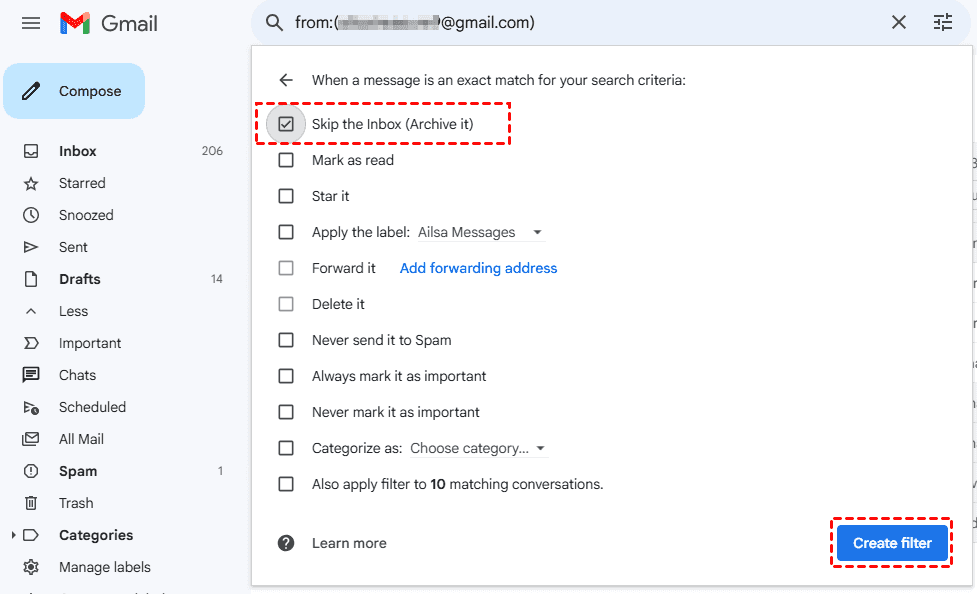Clear the search with the X icon
This screenshot has height=594, width=977.
pyautogui.click(x=899, y=22)
